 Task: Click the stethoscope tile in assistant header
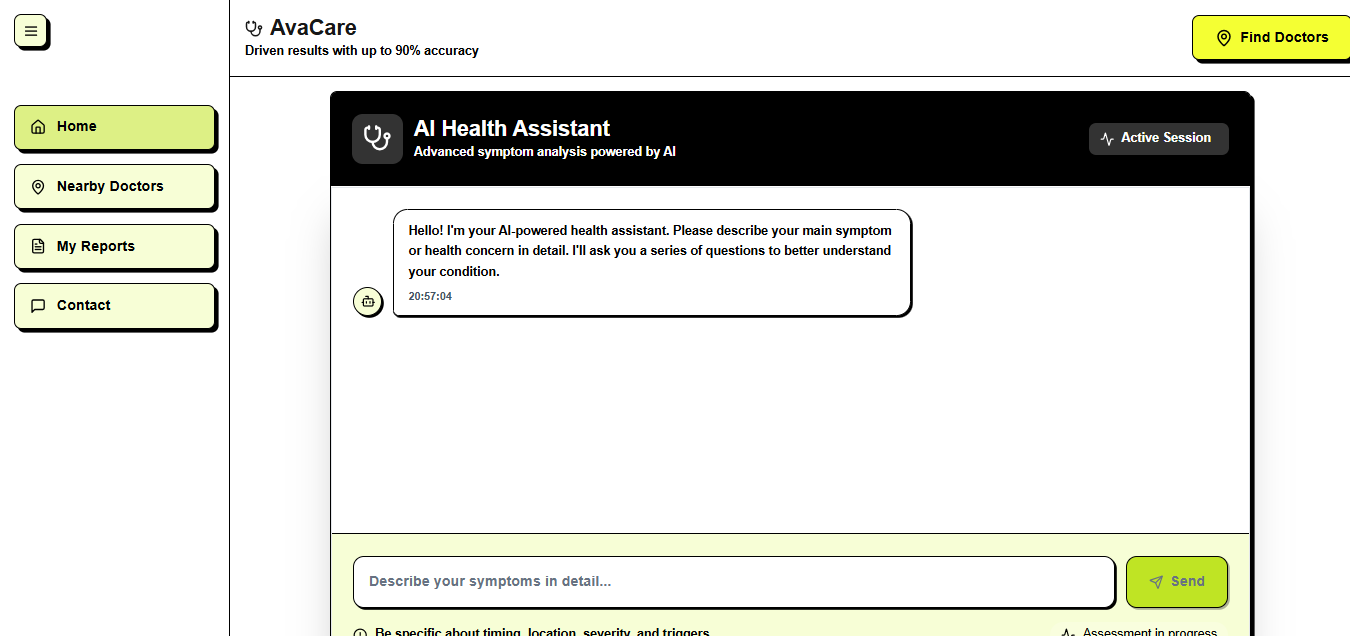pos(377,139)
